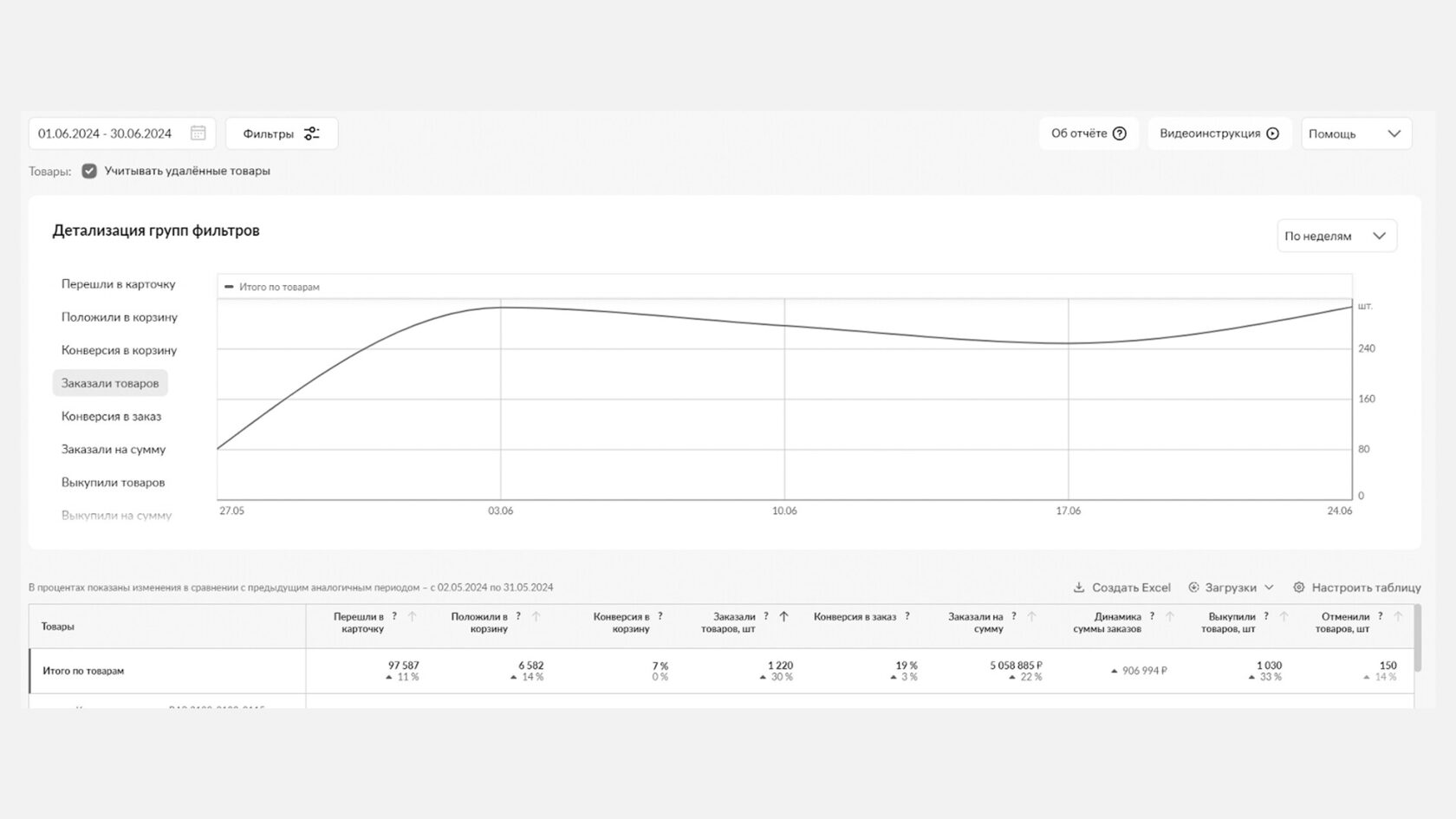Sort by Перешли в карточку arrow
Image resolution: width=1456 pixels, height=819 pixels.
tap(413, 616)
